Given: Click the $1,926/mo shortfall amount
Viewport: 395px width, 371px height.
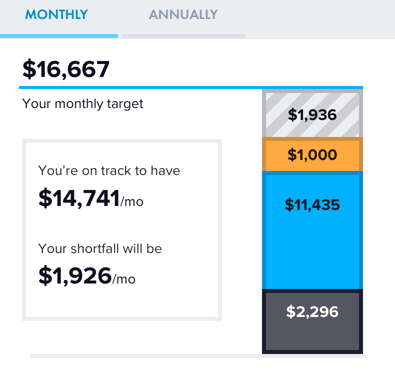Looking at the screenshot, I should pos(87,276).
